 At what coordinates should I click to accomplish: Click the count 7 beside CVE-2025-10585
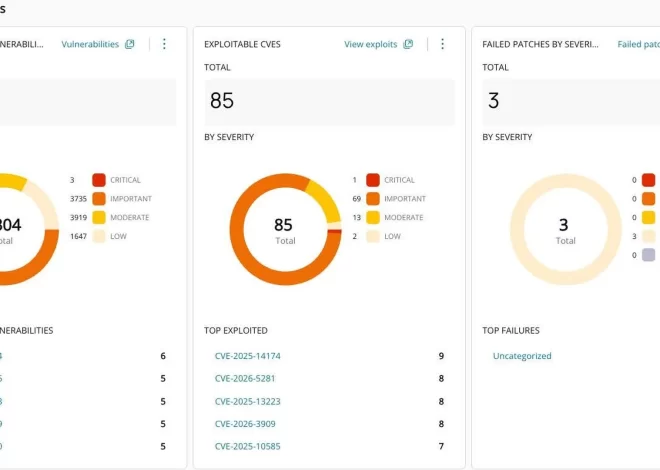pyautogui.click(x=441, y=446)
